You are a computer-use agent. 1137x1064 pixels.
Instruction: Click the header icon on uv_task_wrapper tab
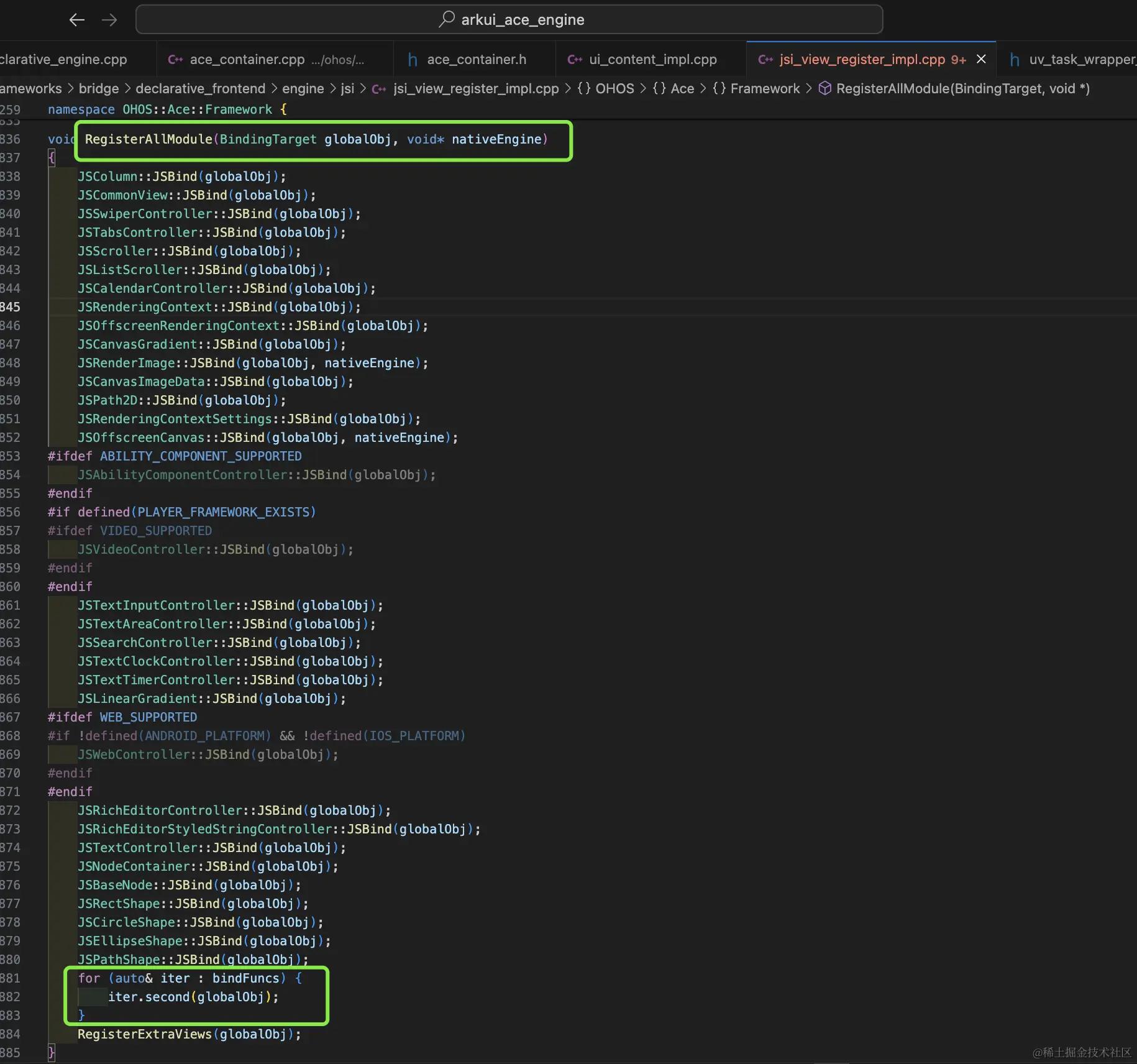coord(1015,60)
